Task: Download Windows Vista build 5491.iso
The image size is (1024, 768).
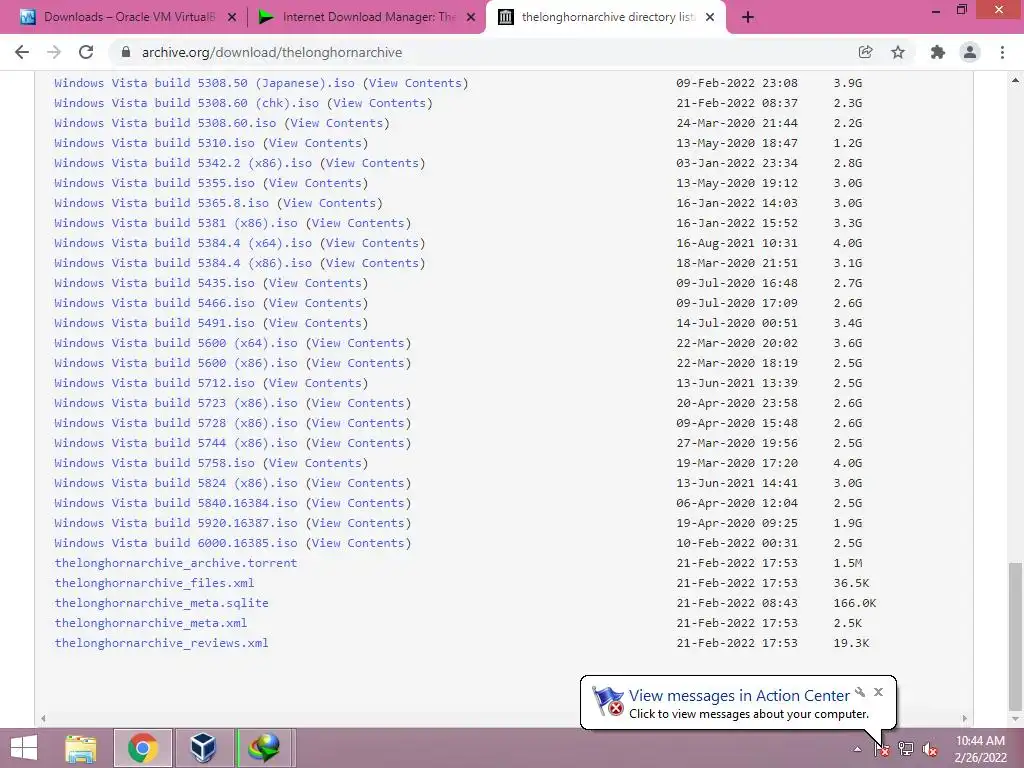Action: point(154,323)
